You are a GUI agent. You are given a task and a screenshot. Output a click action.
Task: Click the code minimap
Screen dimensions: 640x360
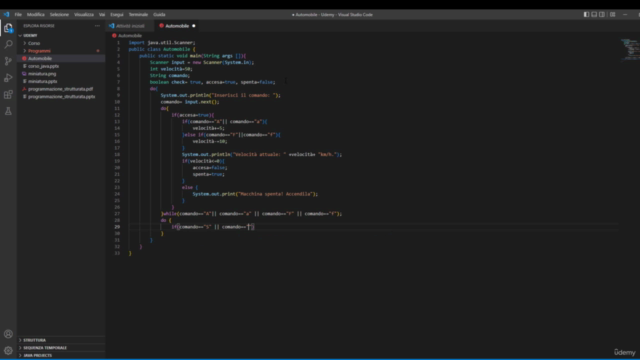629,49
